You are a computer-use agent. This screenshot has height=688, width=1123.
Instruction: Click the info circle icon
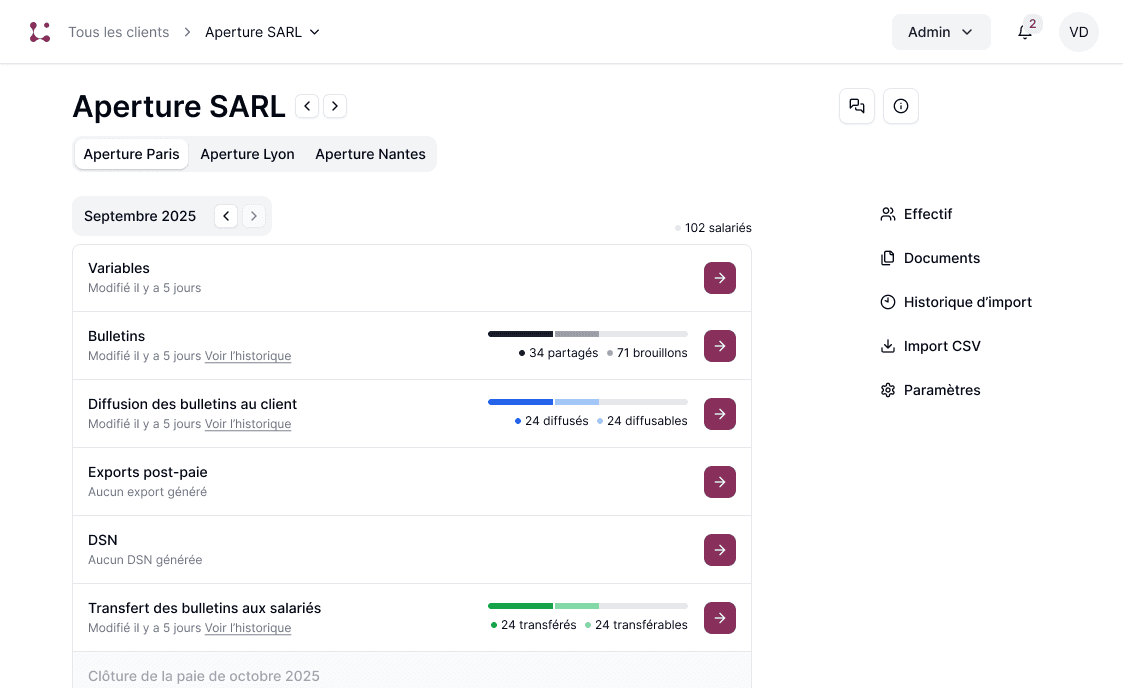[x=901, y=106]
